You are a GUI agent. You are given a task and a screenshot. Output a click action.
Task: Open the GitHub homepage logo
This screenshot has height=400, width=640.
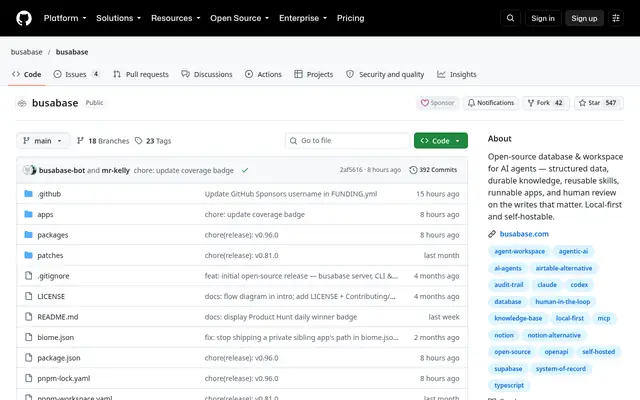(x=24, y=18)
